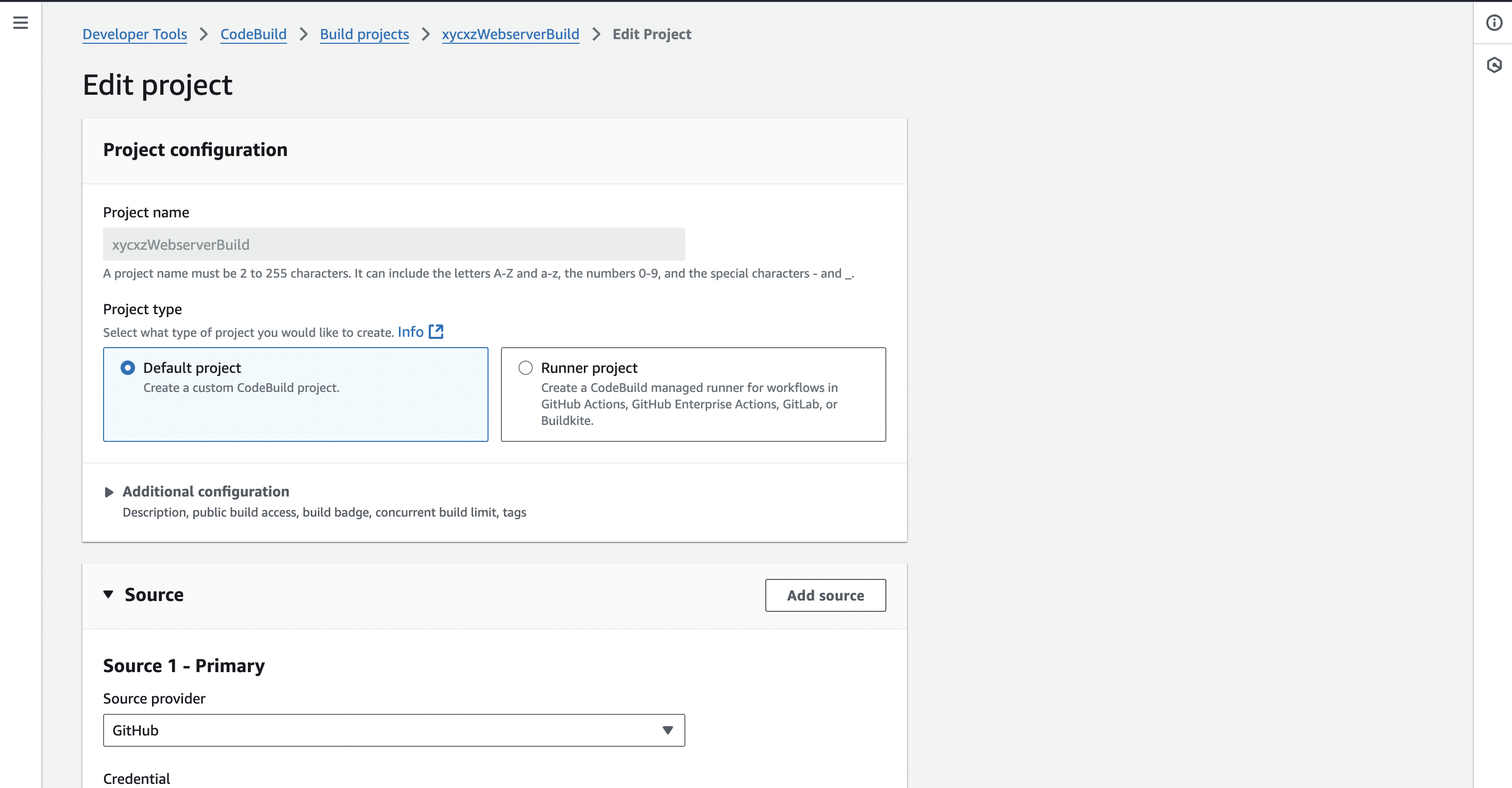Screen dimensions: 1512x788
Task: Click chevron before Edit Project breadcrumb
Action: point(596,35)
